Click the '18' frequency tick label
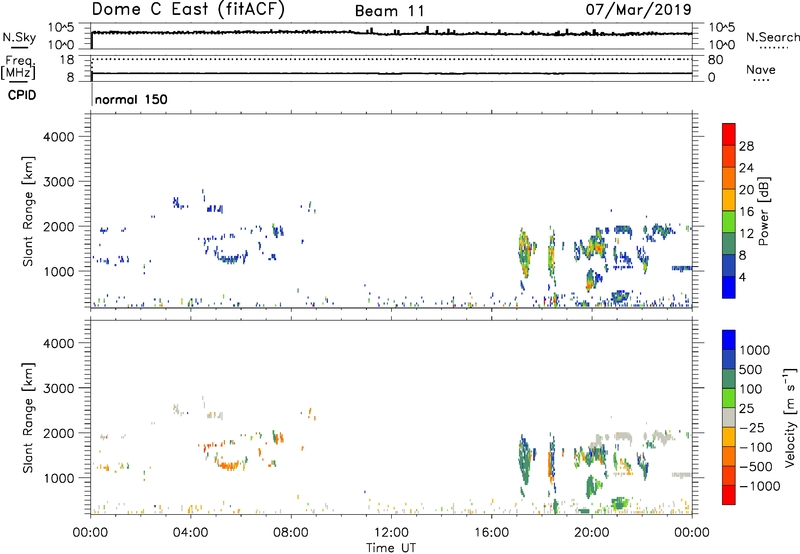Viewport: 800px width, 554px height. point(67,60)
